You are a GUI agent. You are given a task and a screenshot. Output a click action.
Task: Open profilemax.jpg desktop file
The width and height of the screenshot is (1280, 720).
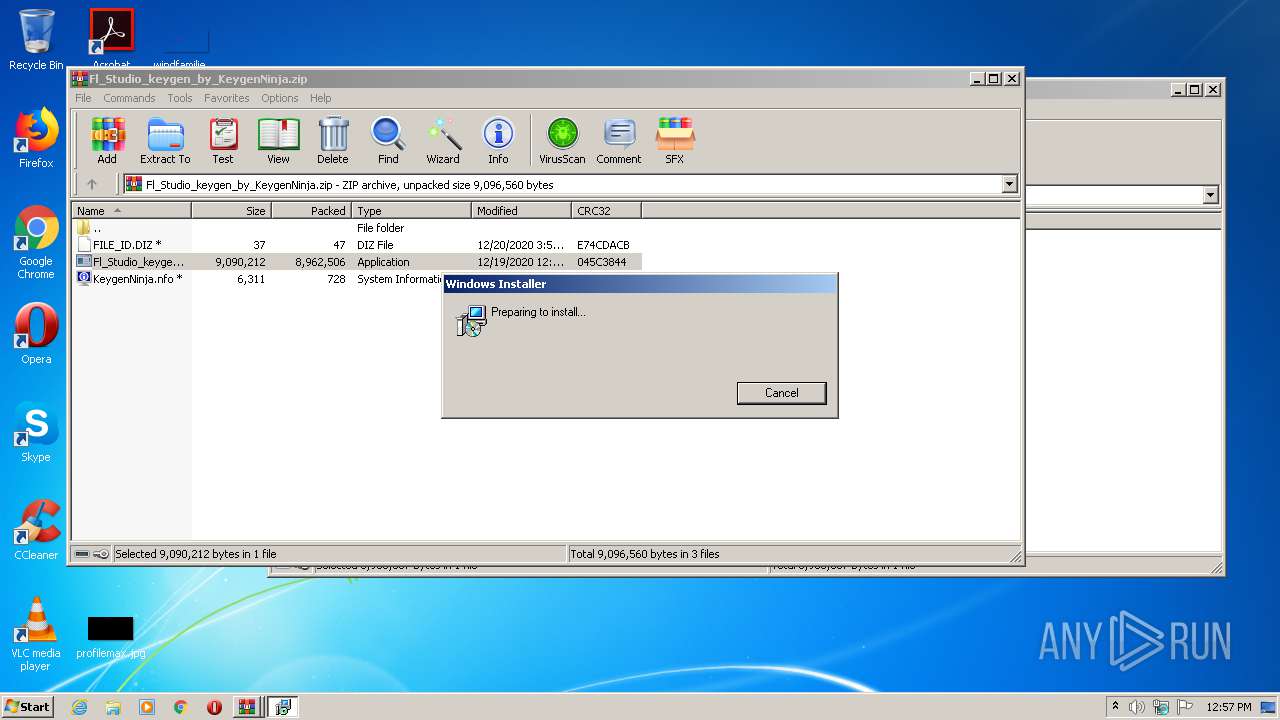[x=110, y=637]
